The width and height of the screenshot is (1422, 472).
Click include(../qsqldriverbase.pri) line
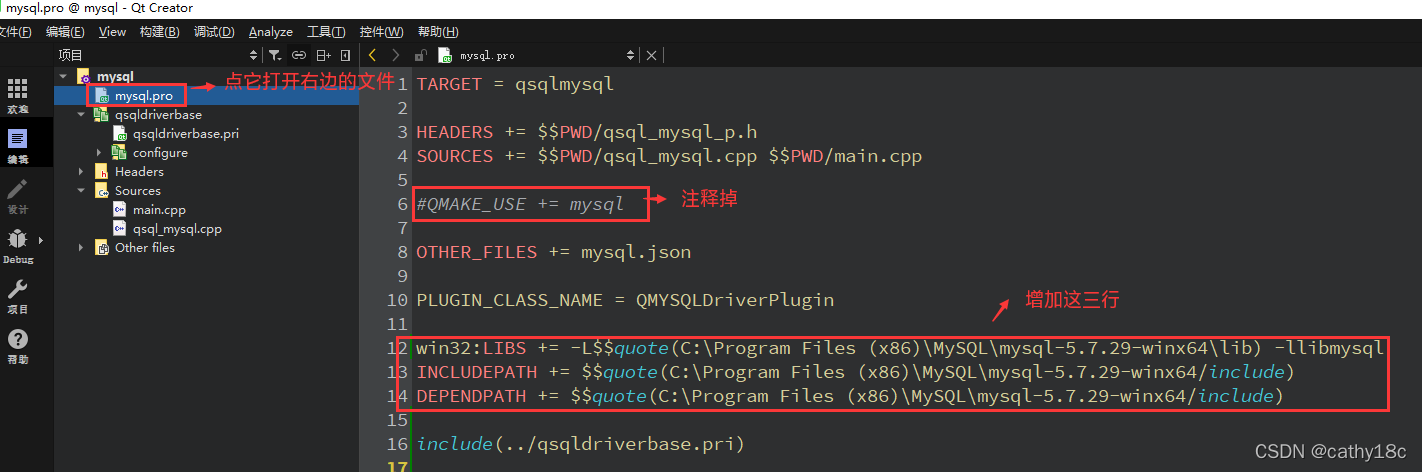pyautogui.click(x=581, y=444)
